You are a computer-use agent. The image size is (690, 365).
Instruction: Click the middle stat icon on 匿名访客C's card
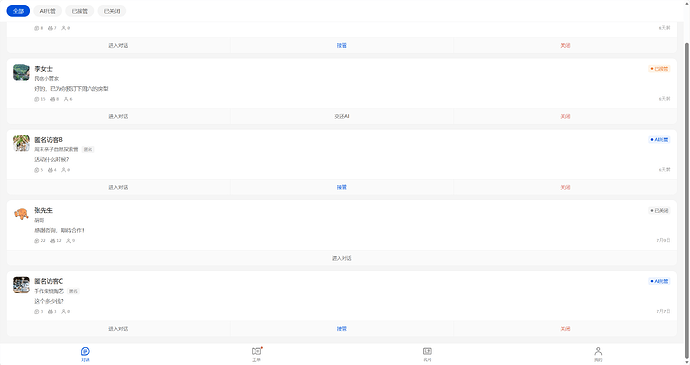50,312
